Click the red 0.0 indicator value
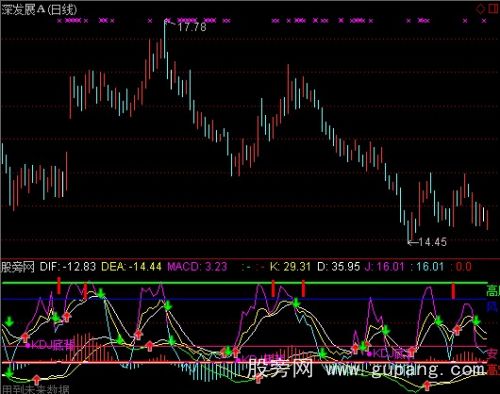The image size is (500, 394). coord(463,267)
